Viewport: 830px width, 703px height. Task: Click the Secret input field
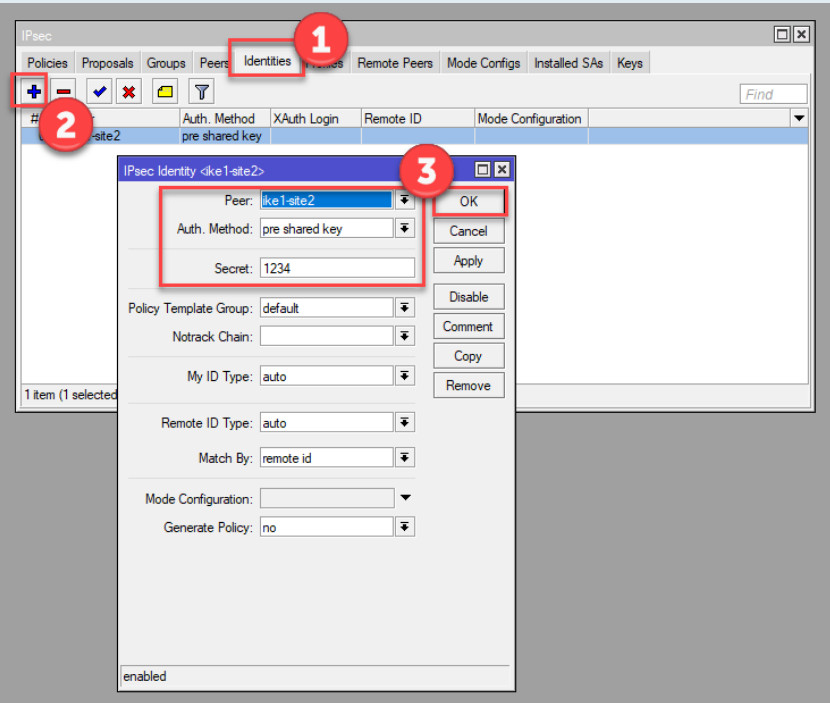[337, 268]
